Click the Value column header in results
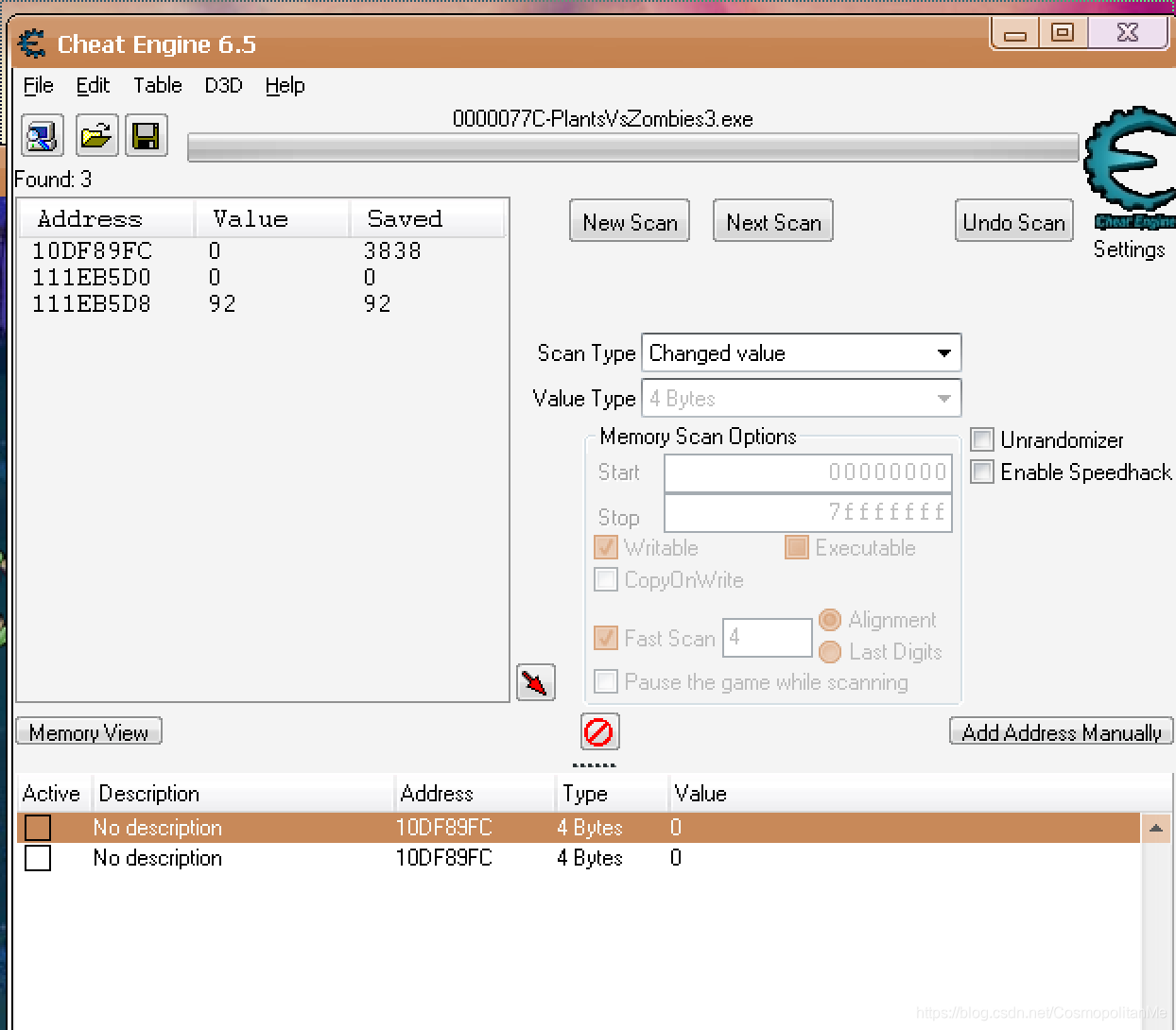1176x1030 pixels. click(272, 219)
